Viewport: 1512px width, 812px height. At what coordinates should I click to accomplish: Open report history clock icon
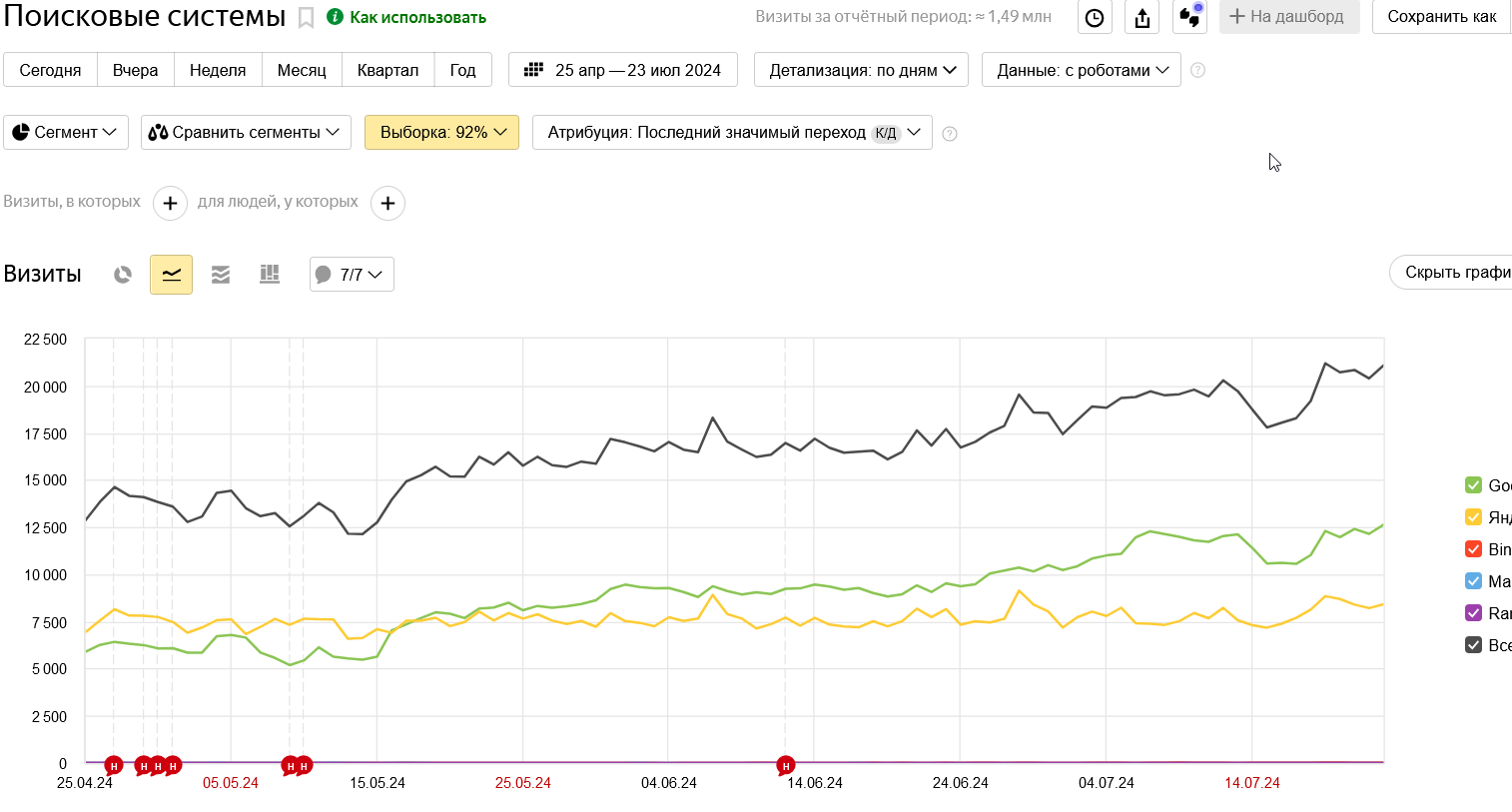click(x=1095, y=17)
